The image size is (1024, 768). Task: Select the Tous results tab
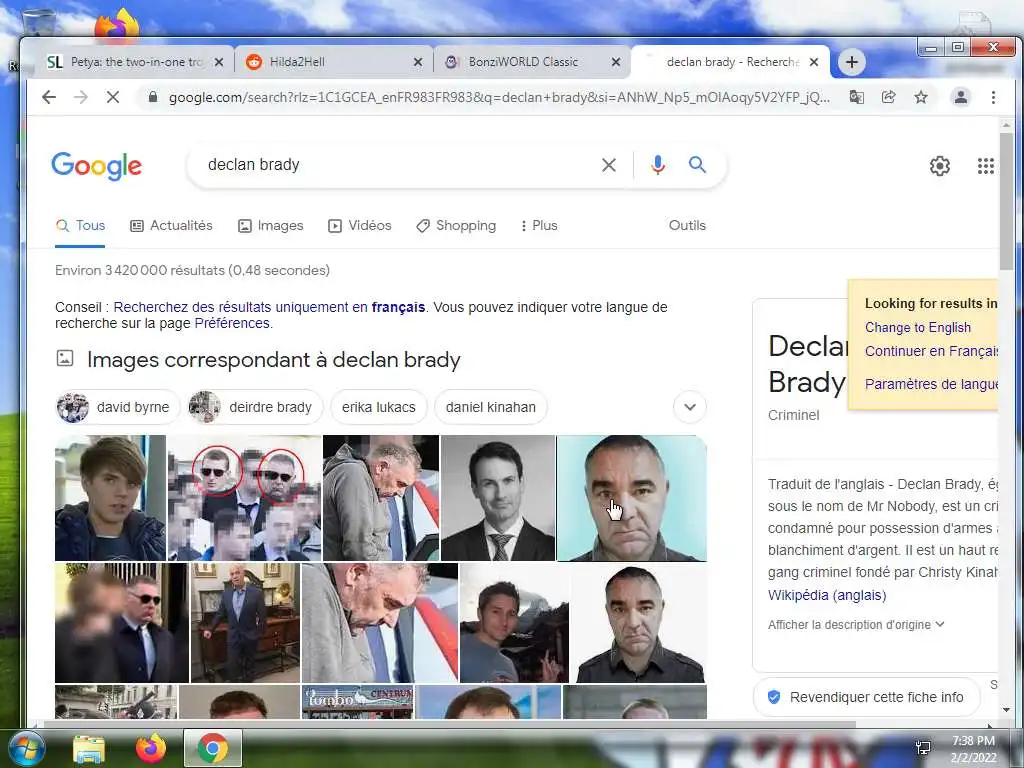(x=80, y=225)
